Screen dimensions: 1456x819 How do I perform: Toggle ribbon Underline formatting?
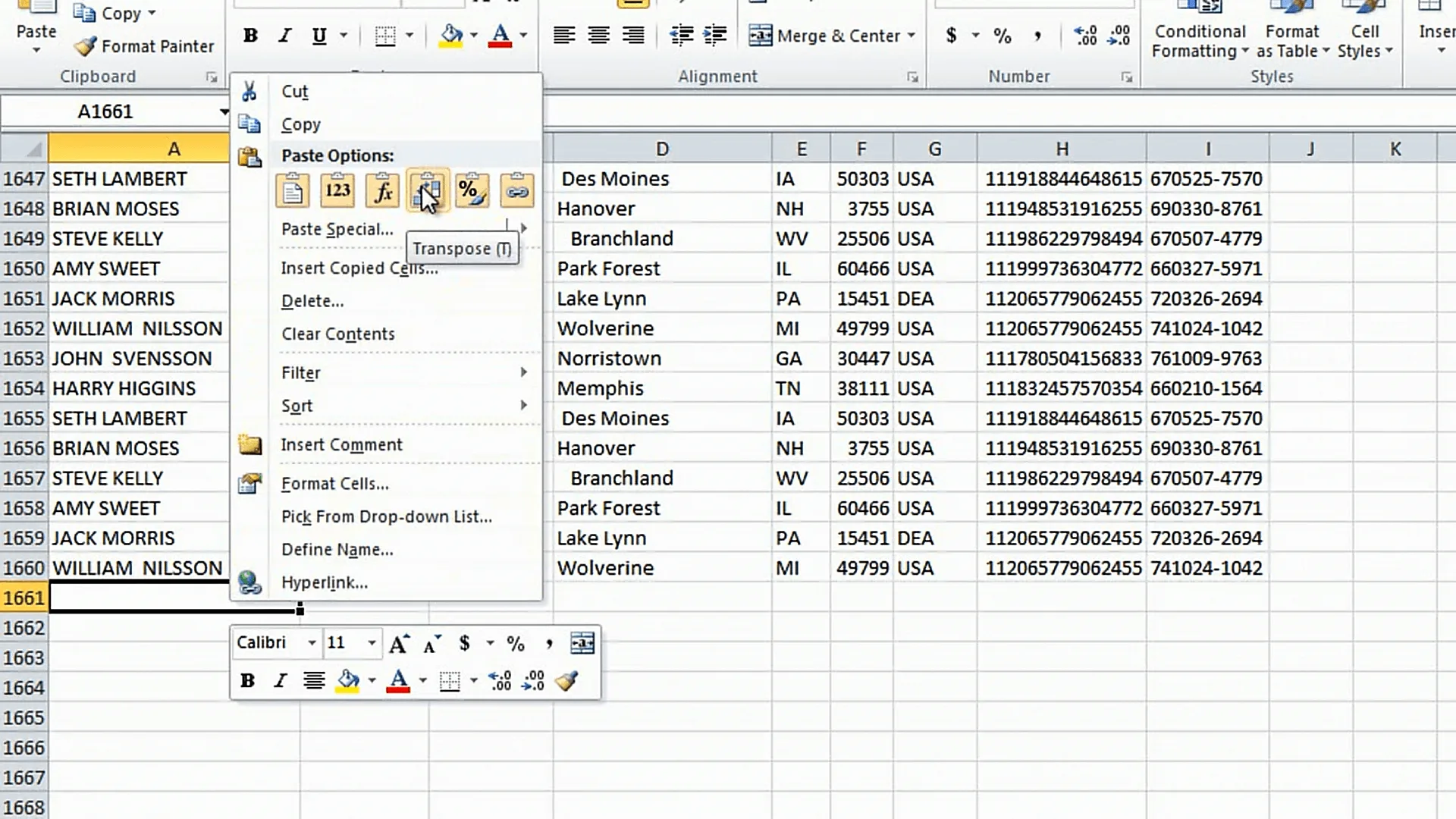tap(319, 36)
